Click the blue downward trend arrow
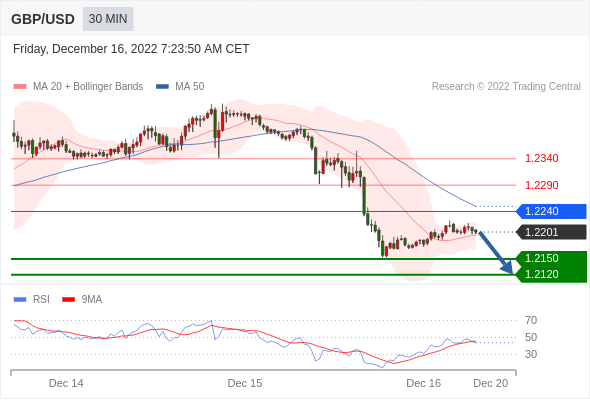The image size is (590, 400). coord(496,252)
